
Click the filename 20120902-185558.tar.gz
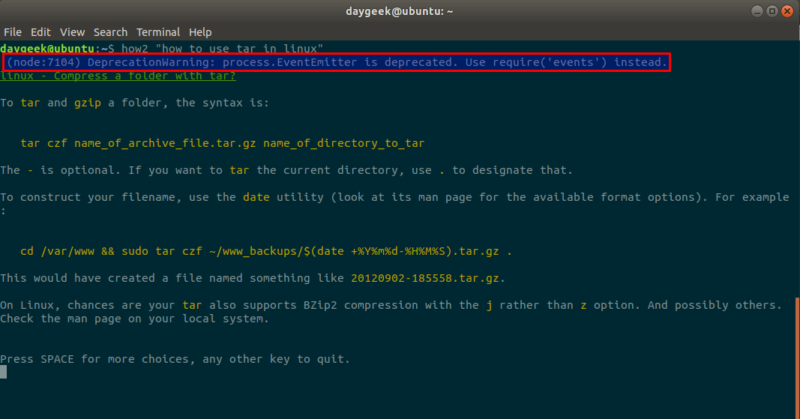click(x=425, y=278)
